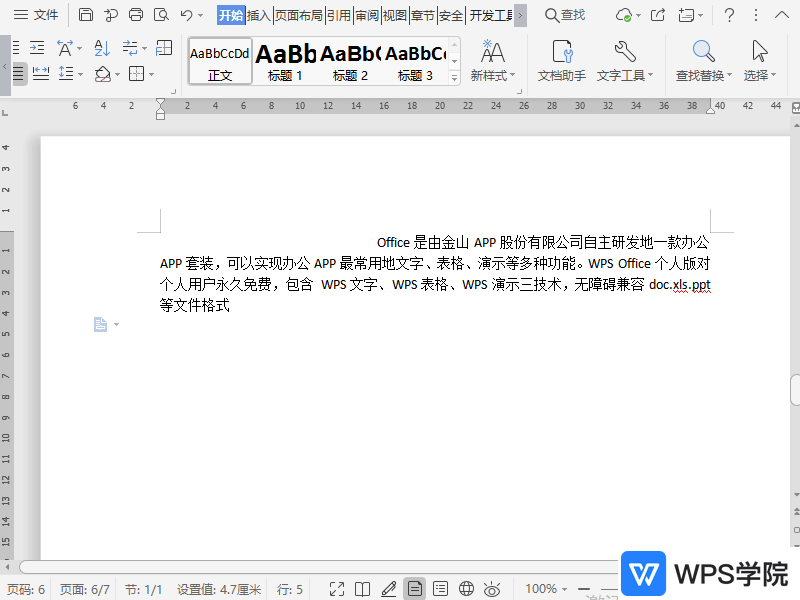
Task: Click the Help question mark icon
Action: pos(730,15)
